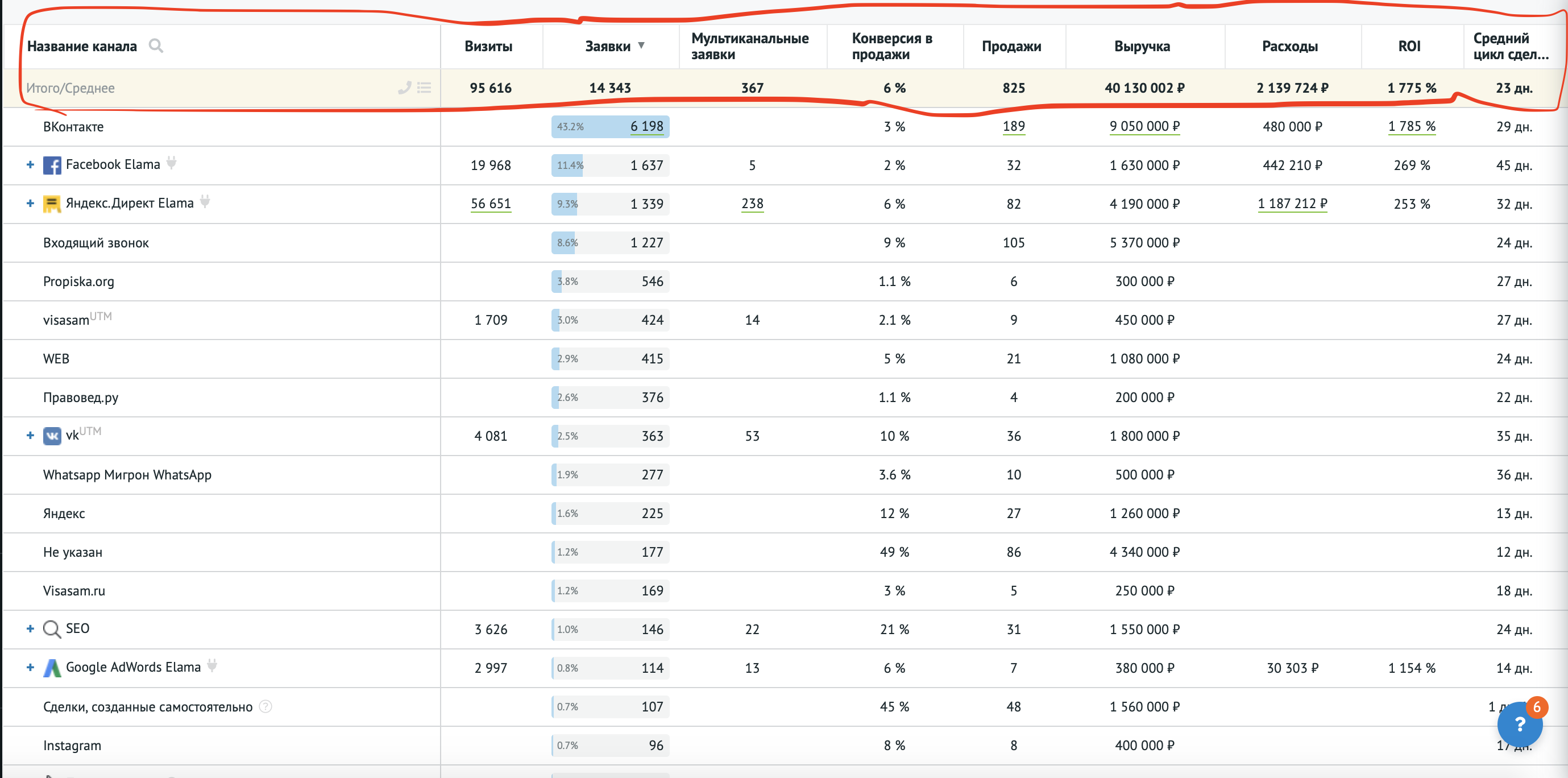
Task: Click the phone icon in Итого/Среднее row
Action: click(404, 88)
